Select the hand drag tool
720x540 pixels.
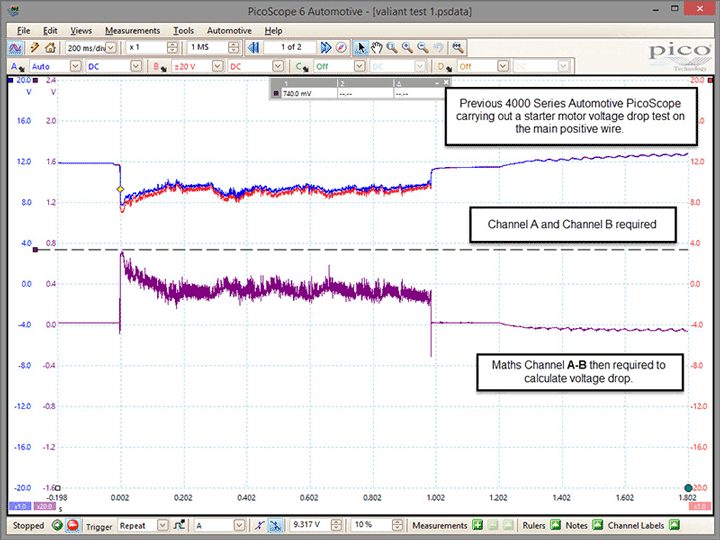coord(377,47)
